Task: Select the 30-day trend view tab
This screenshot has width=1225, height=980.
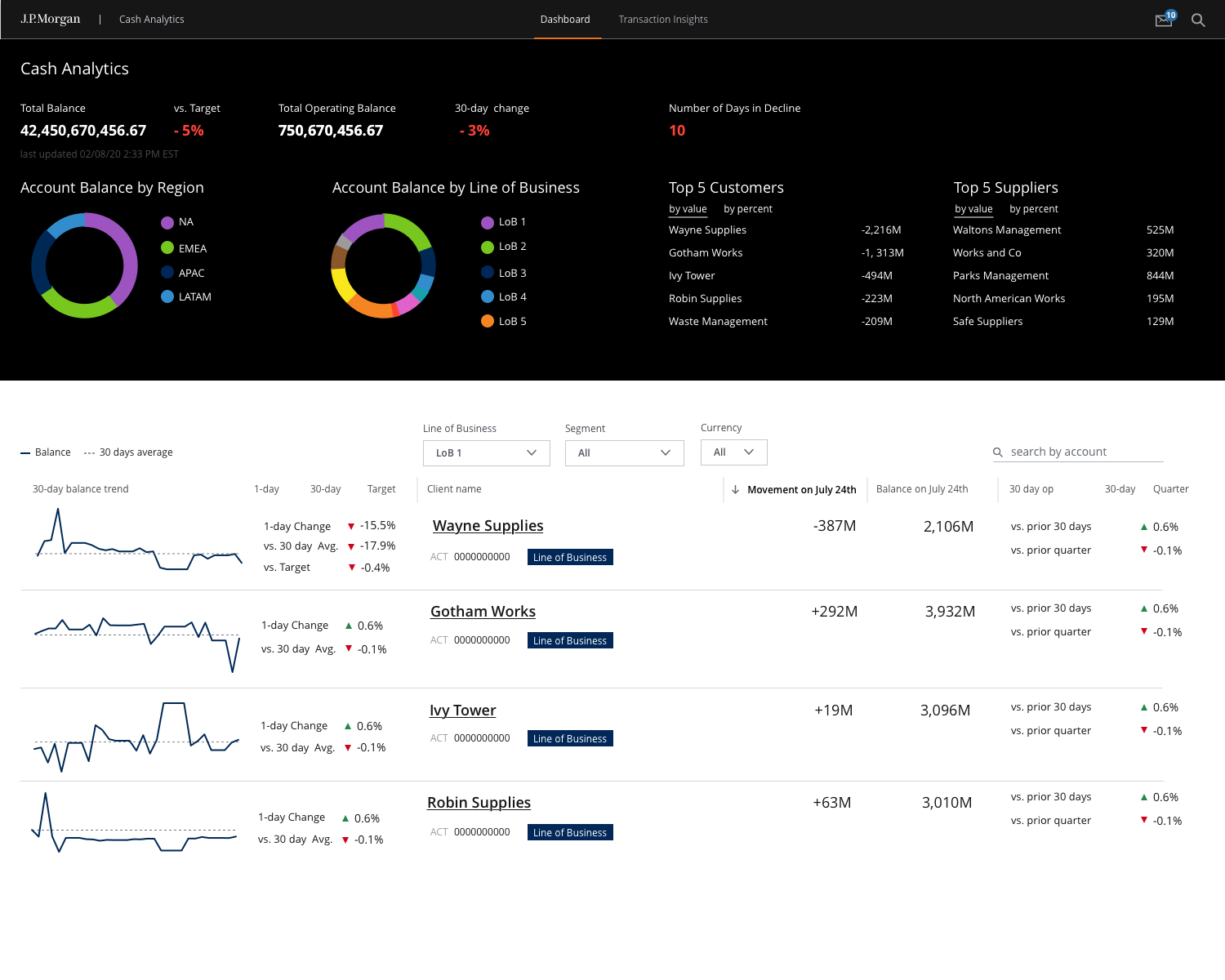Action: (325, 489)
